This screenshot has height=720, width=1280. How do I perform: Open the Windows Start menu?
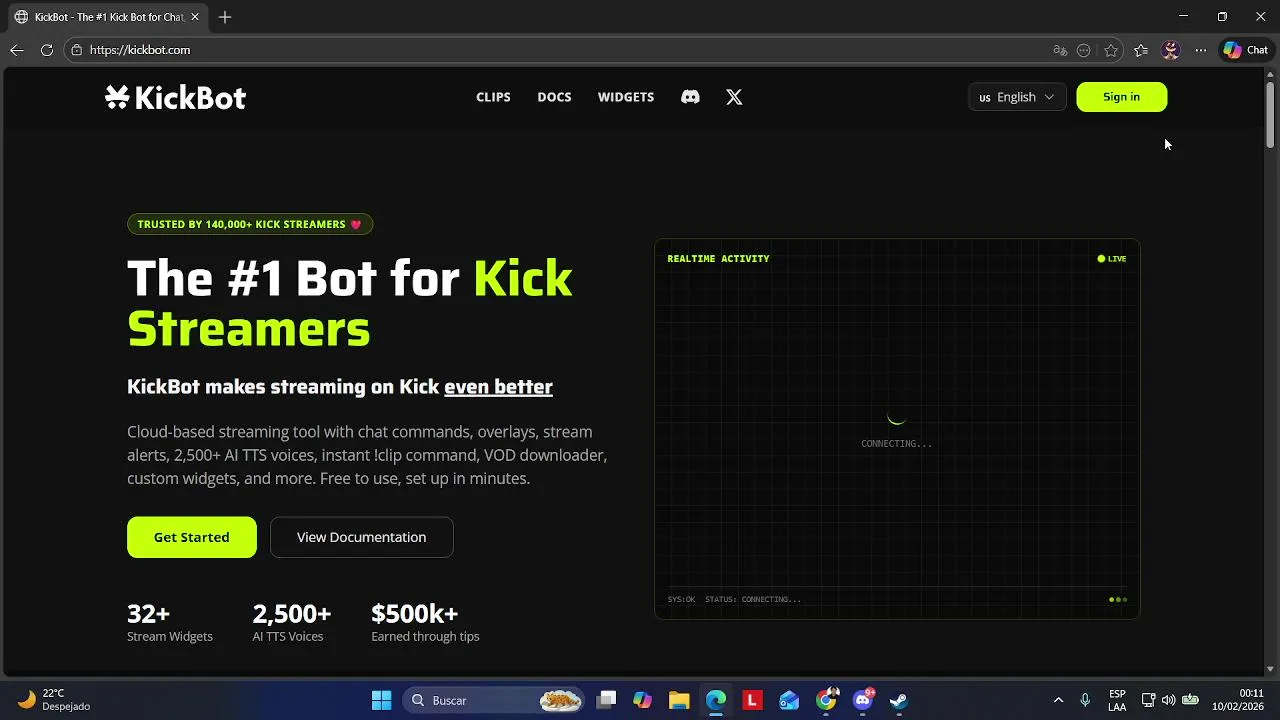(381, 700)
